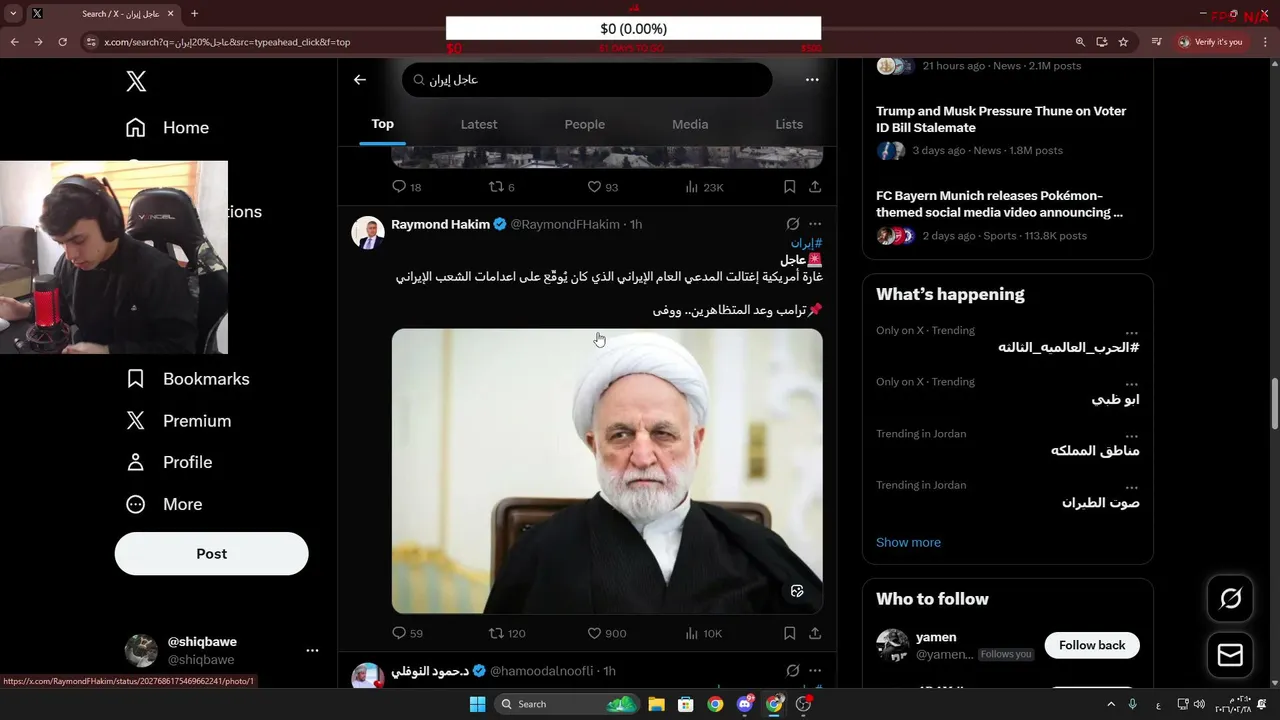Open a new Chrome tab
The height and width of the screenshot is (720, 1280).
194,14
